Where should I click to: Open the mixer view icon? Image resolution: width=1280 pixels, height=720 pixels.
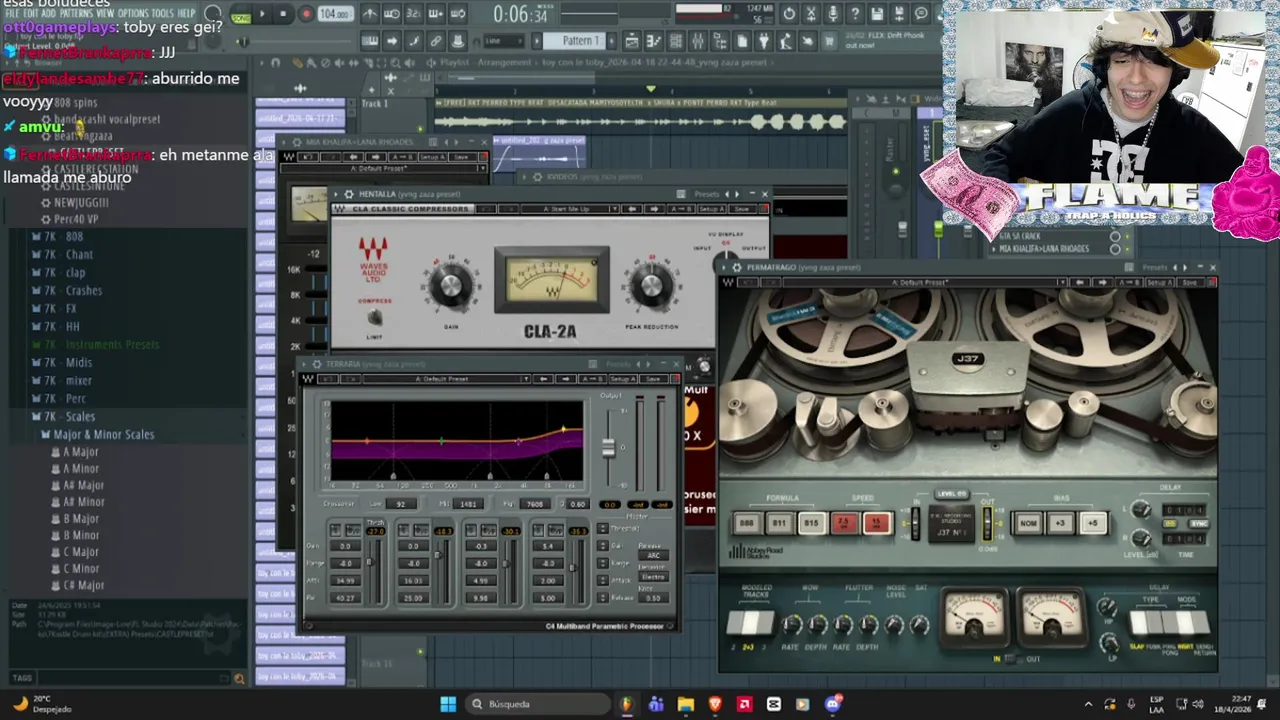pos(697,41)
